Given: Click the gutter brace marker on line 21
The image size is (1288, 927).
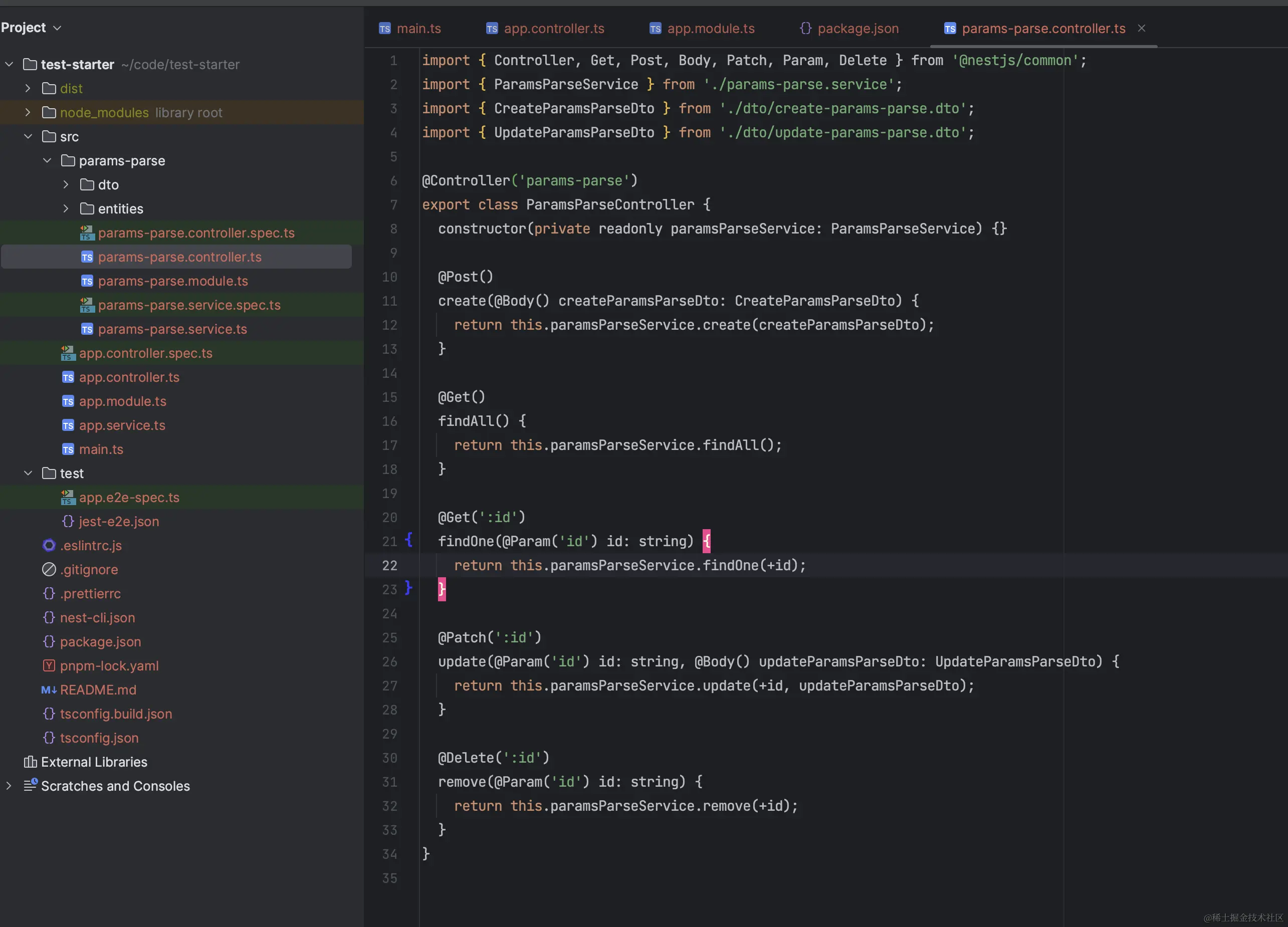Looking at the screenshot, I should 409,540.
